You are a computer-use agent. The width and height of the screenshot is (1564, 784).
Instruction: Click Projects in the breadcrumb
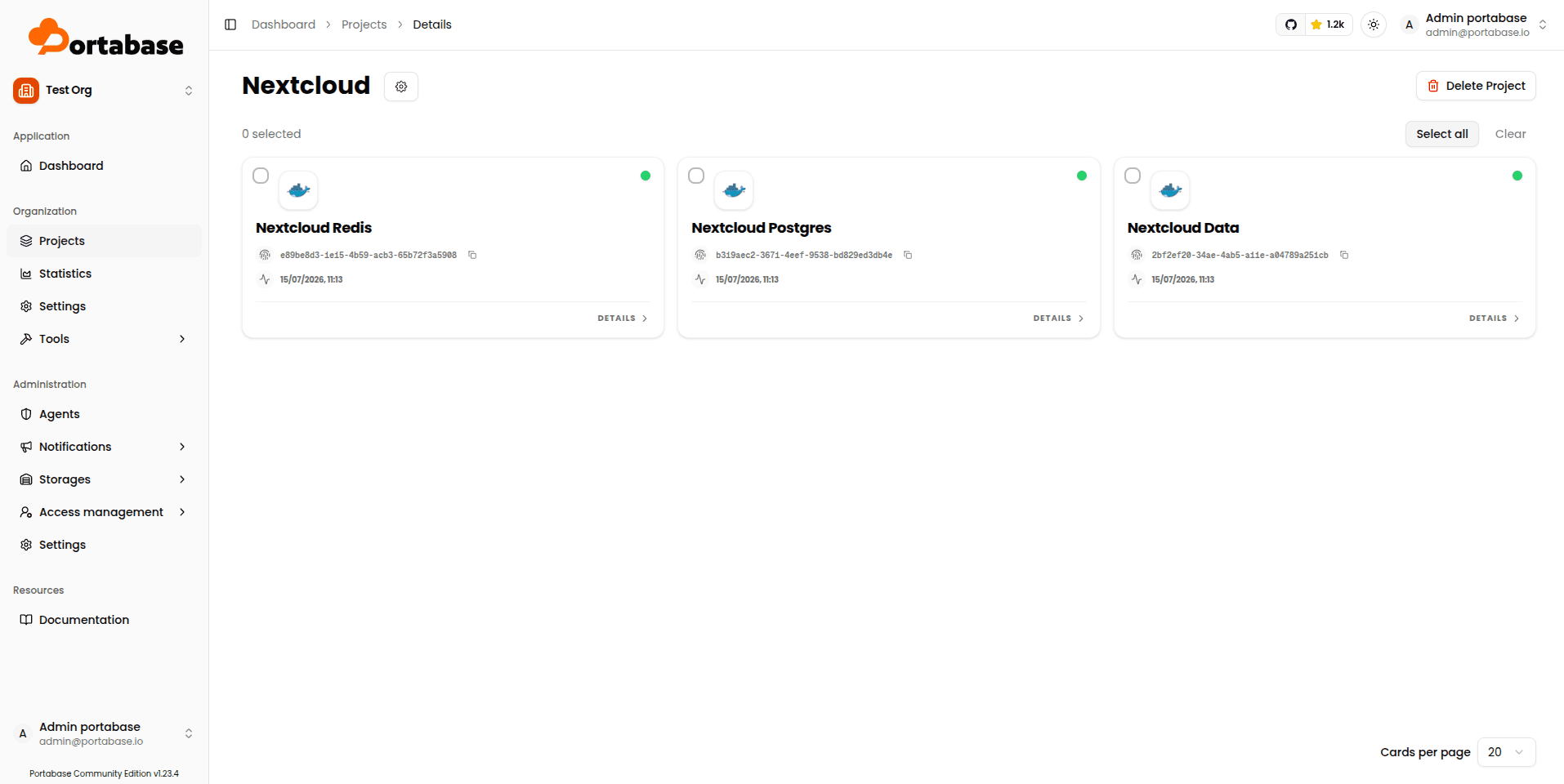(364, 24)
